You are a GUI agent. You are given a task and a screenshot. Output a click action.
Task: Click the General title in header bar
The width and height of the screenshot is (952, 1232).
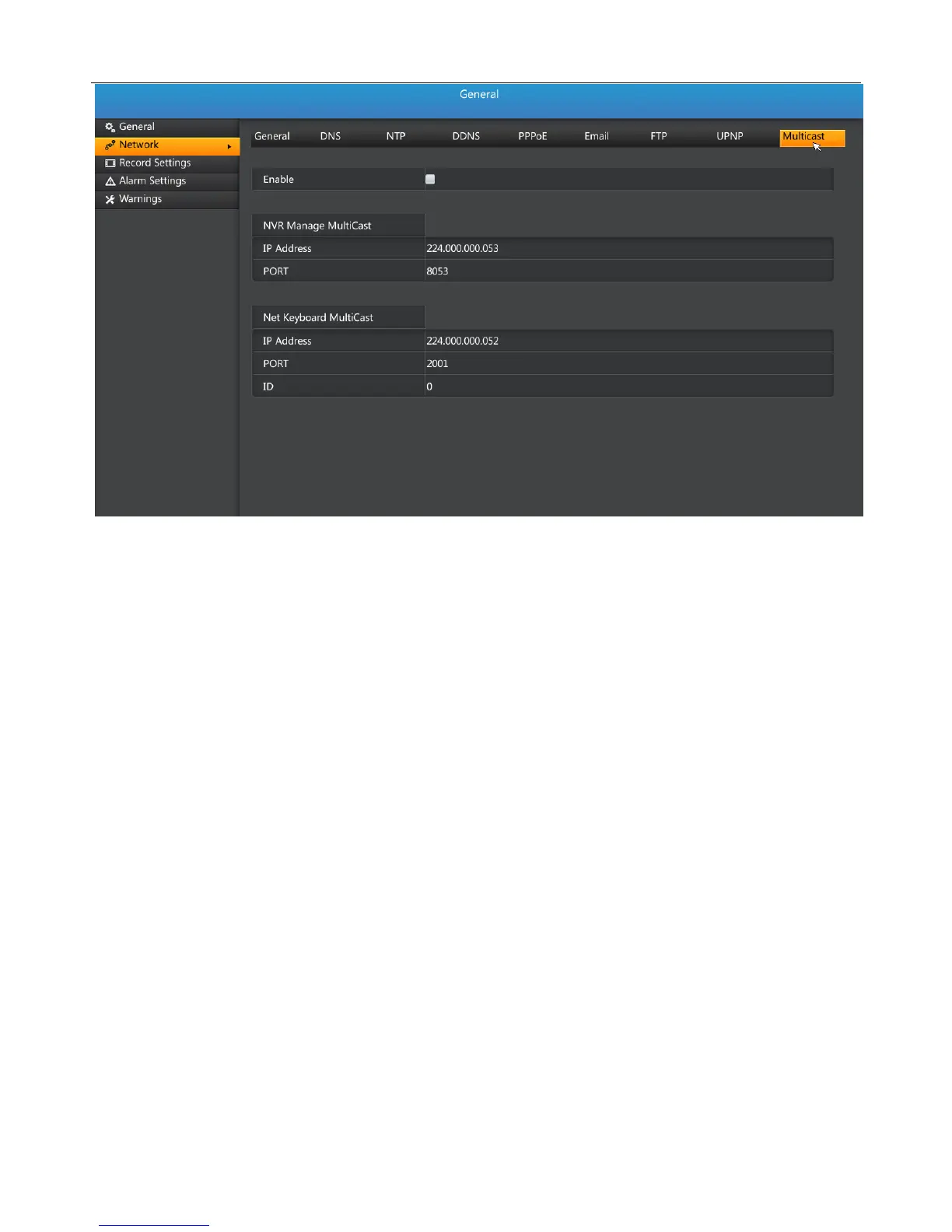[479, 94]
